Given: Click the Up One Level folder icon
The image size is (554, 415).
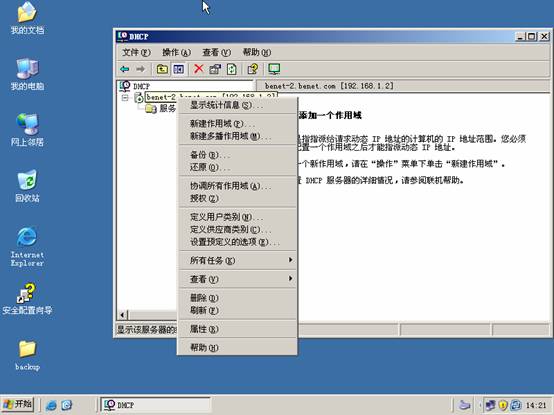Looking at the screenshot, I should (162, 69).
